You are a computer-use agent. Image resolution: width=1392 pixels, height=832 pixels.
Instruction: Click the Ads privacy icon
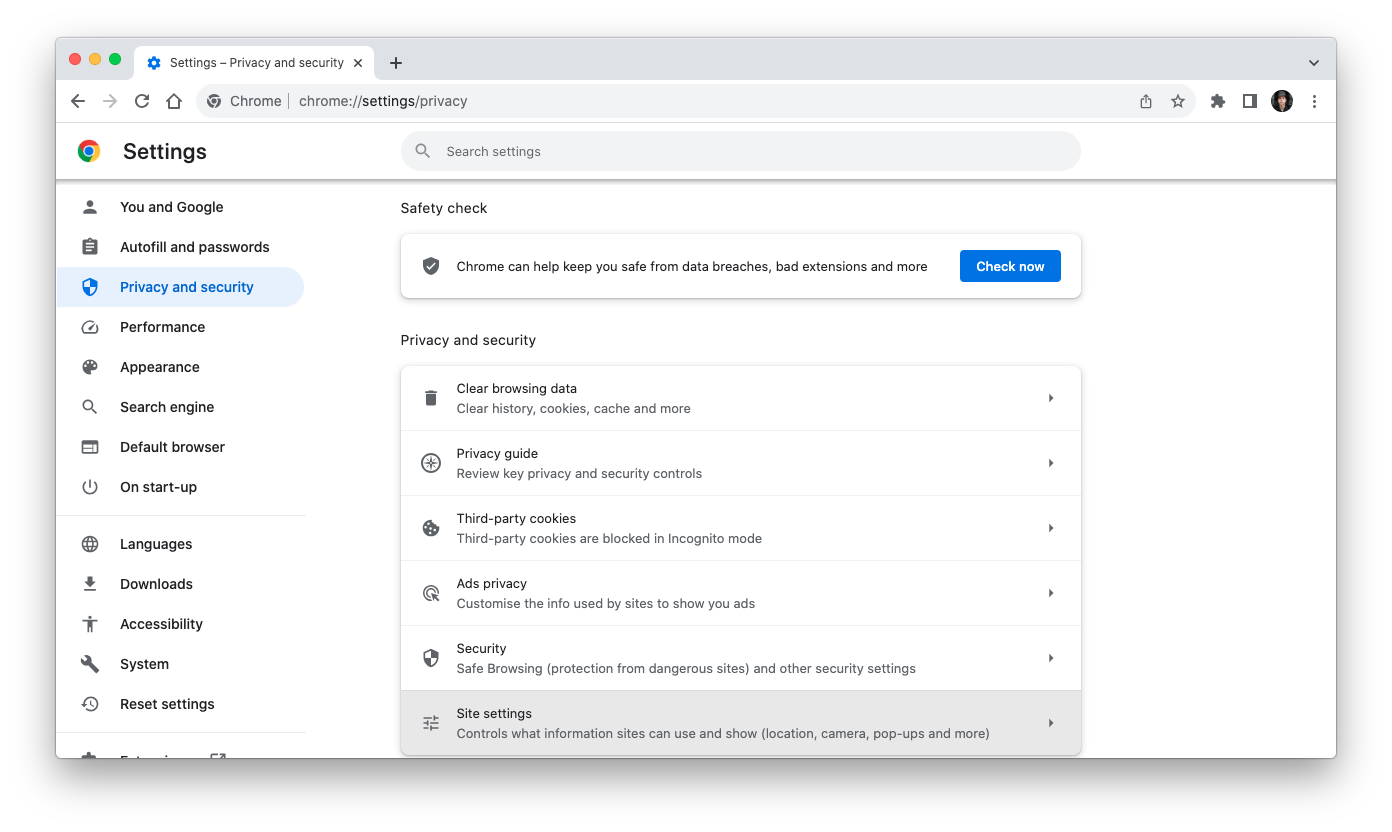point(430,592)
